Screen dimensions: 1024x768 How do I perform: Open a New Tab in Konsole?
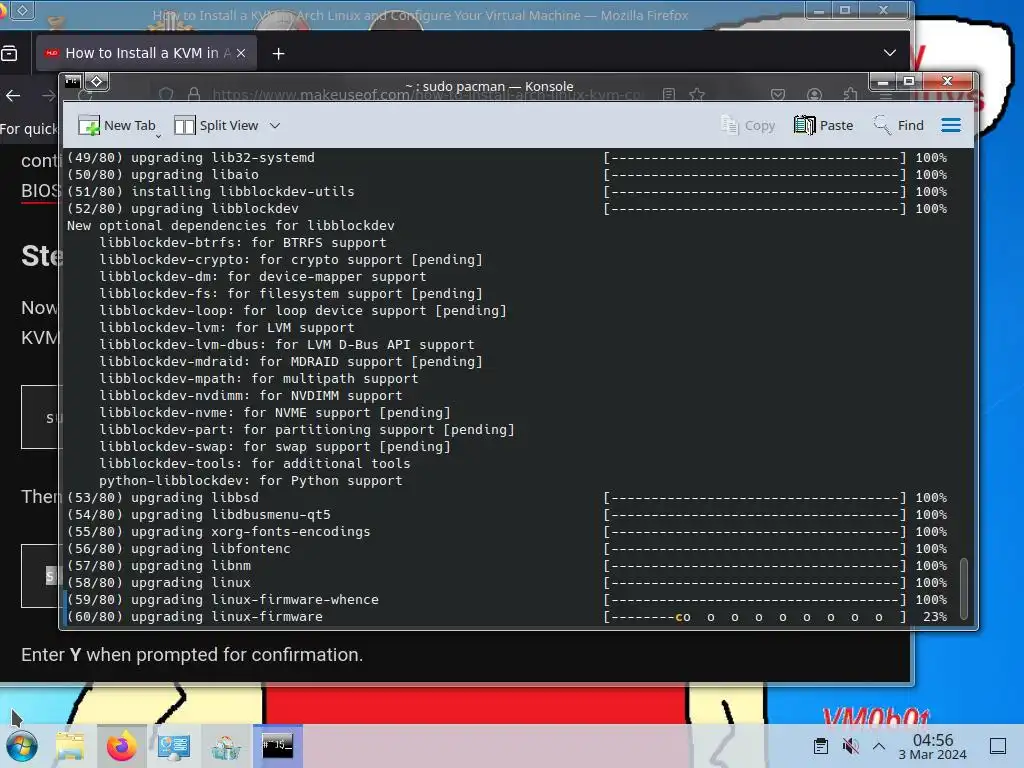tap(116, 125)
